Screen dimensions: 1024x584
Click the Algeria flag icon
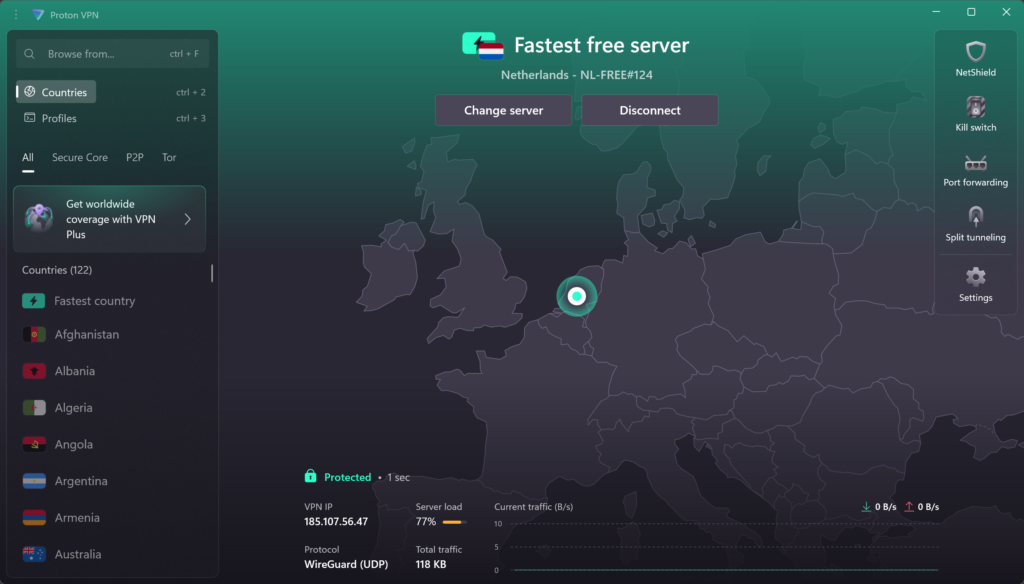(x=34, y=408)
